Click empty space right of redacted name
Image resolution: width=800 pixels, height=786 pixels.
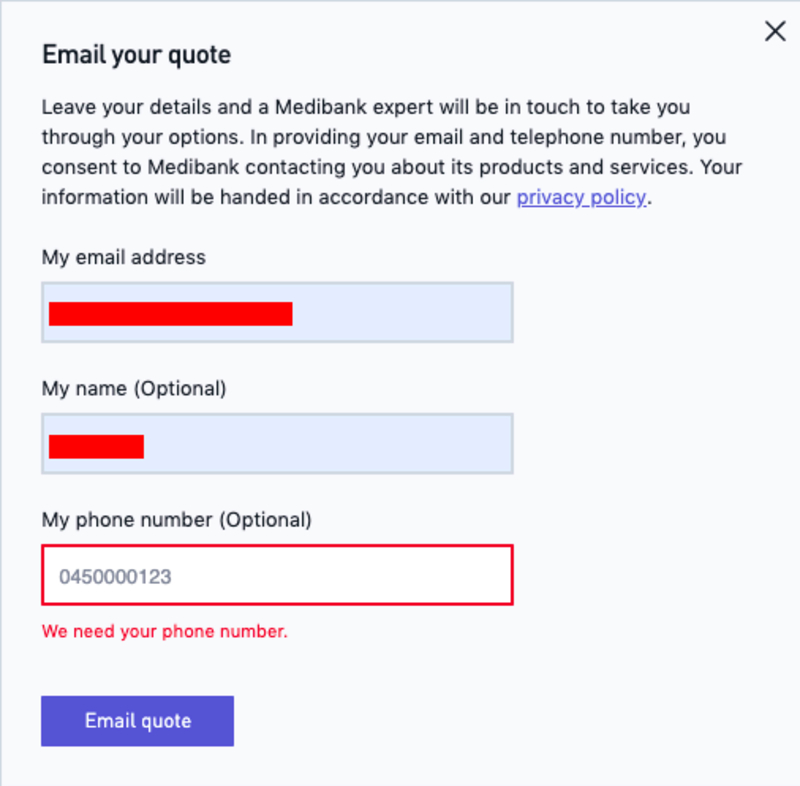[x=327, y=444]
